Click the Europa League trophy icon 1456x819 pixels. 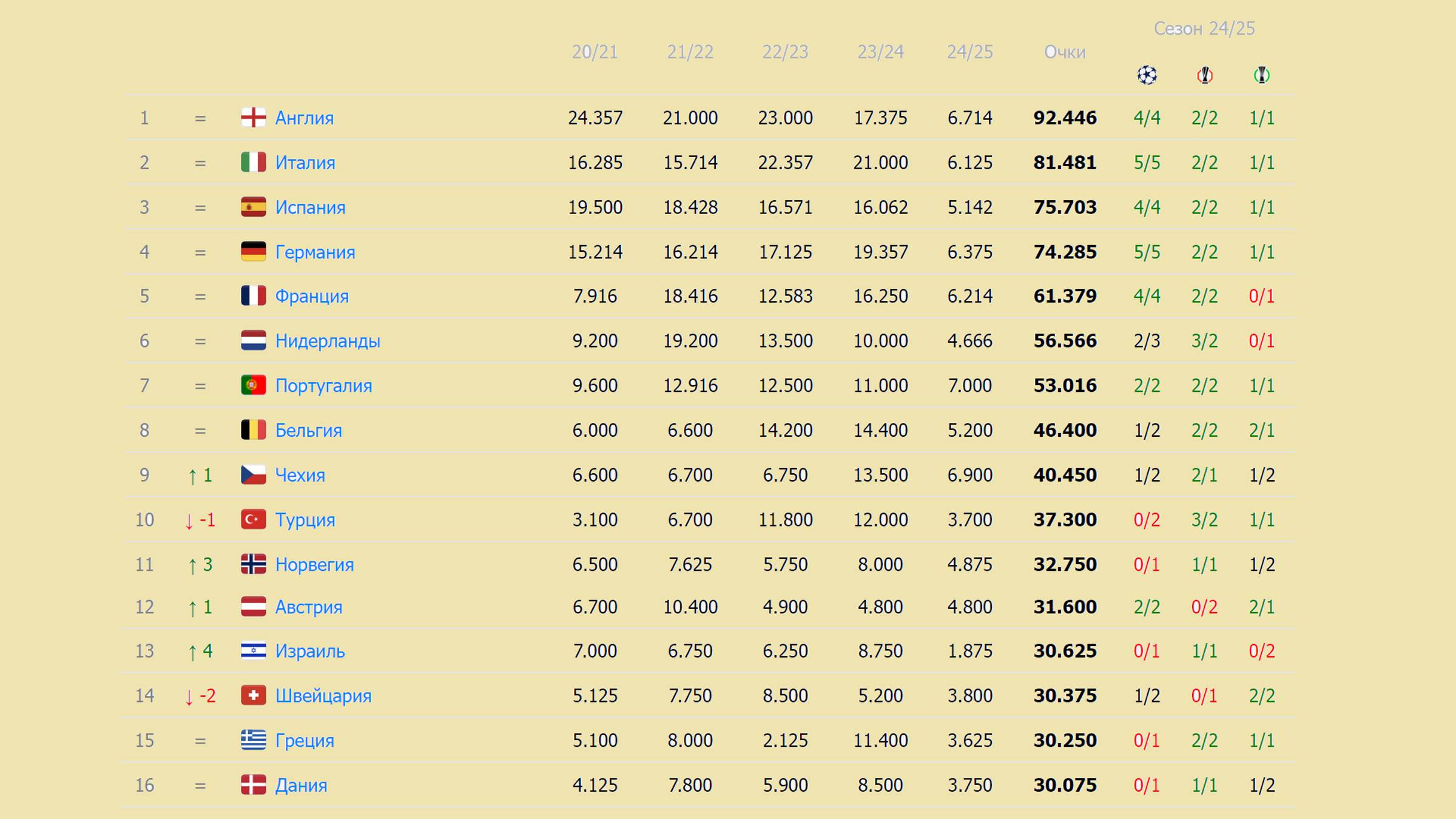tap(1204, 75)
